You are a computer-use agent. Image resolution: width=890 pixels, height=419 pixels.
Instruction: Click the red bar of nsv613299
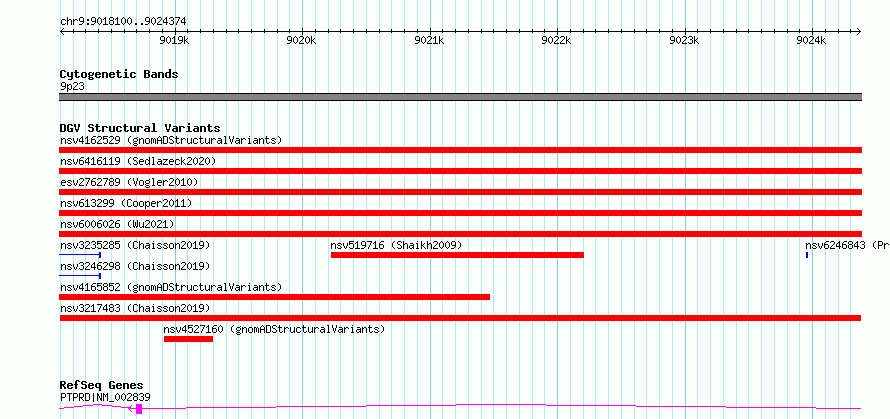(x=460, y=213)
